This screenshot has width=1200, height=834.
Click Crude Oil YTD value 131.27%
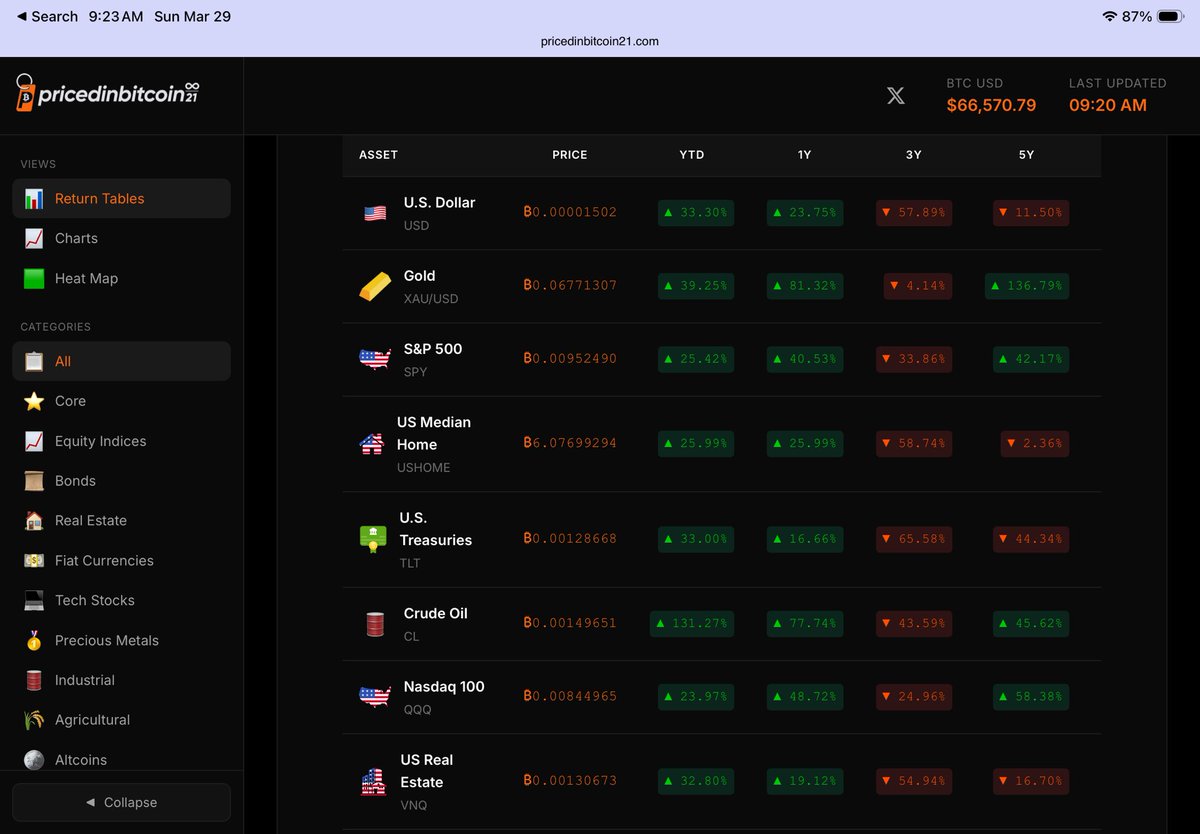692,623
